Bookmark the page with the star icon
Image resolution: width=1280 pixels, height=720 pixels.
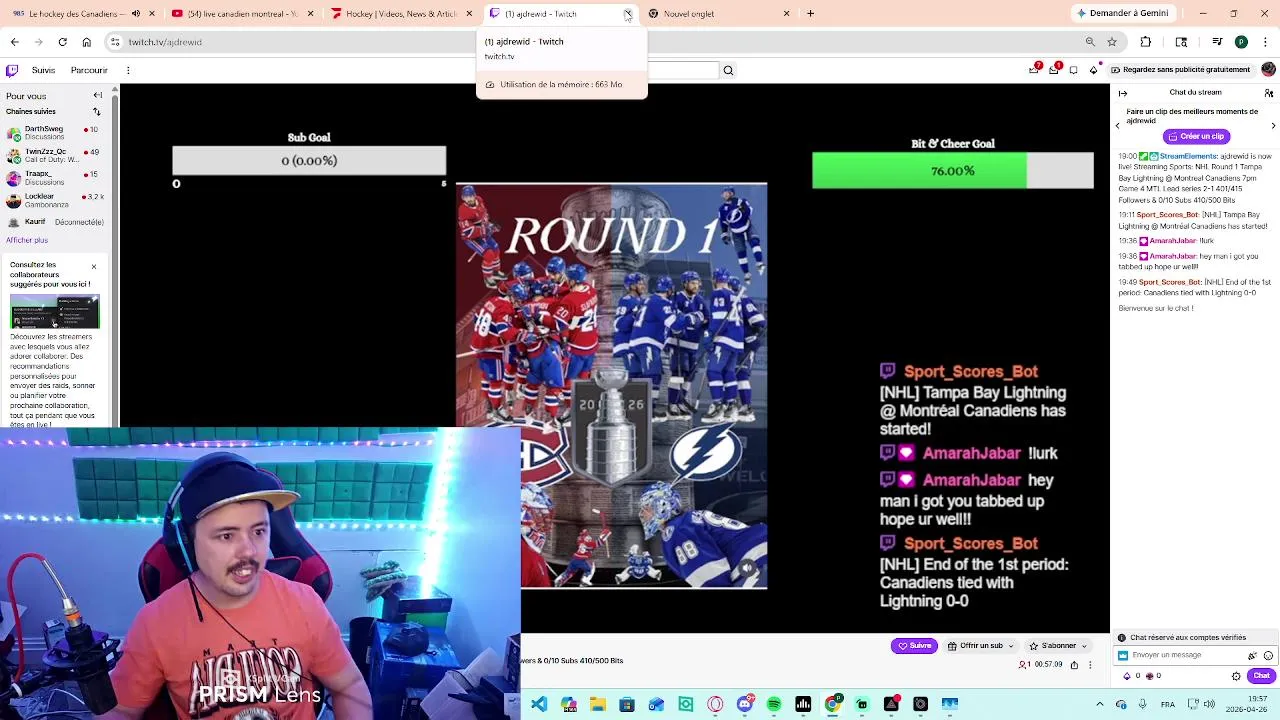coord(1112,42)
